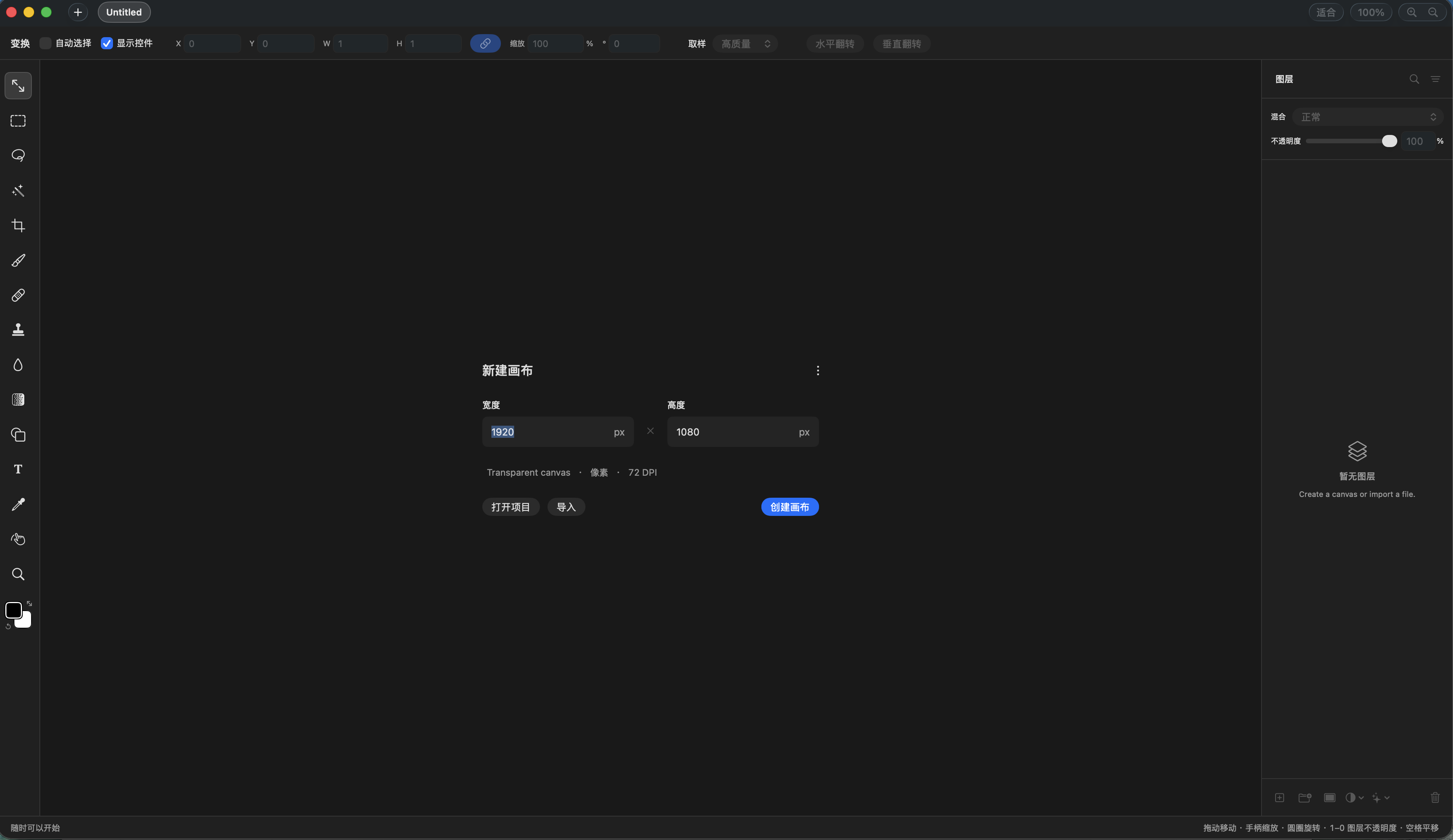Click the 打开项目 button
The image size is (1453, 840).
510,507
